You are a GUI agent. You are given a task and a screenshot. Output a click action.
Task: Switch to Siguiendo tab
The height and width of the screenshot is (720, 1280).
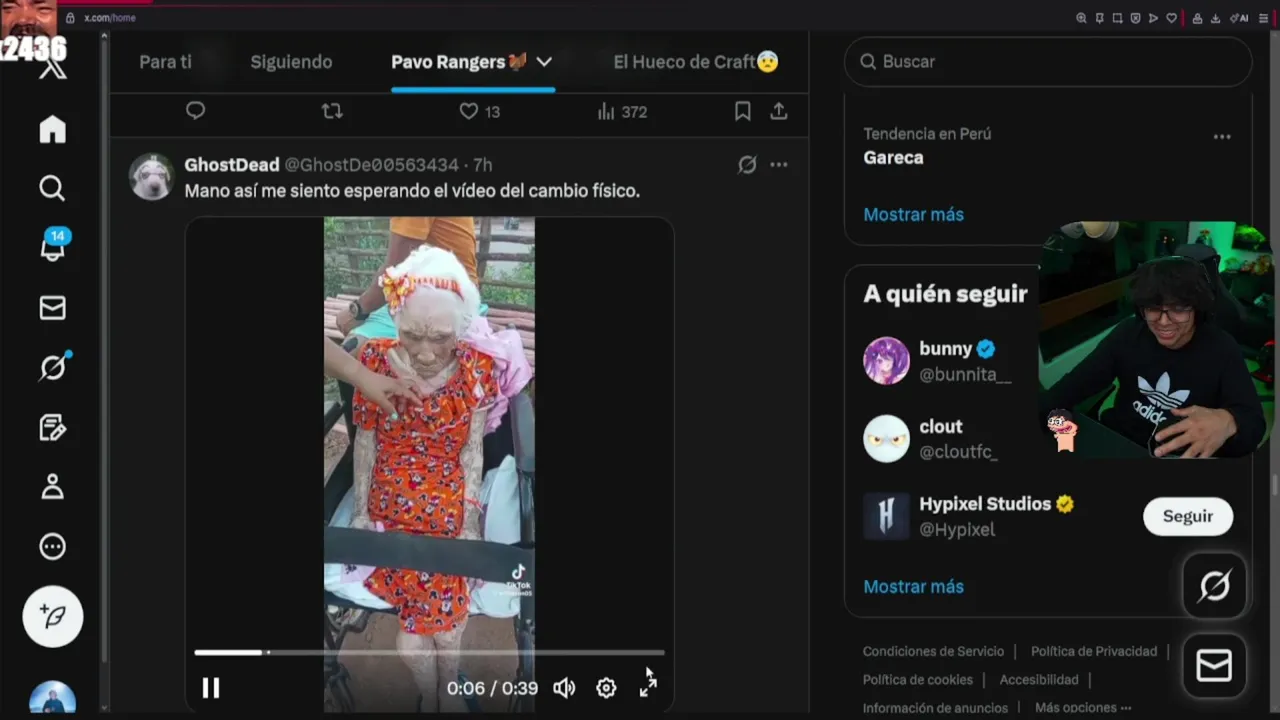291,62
